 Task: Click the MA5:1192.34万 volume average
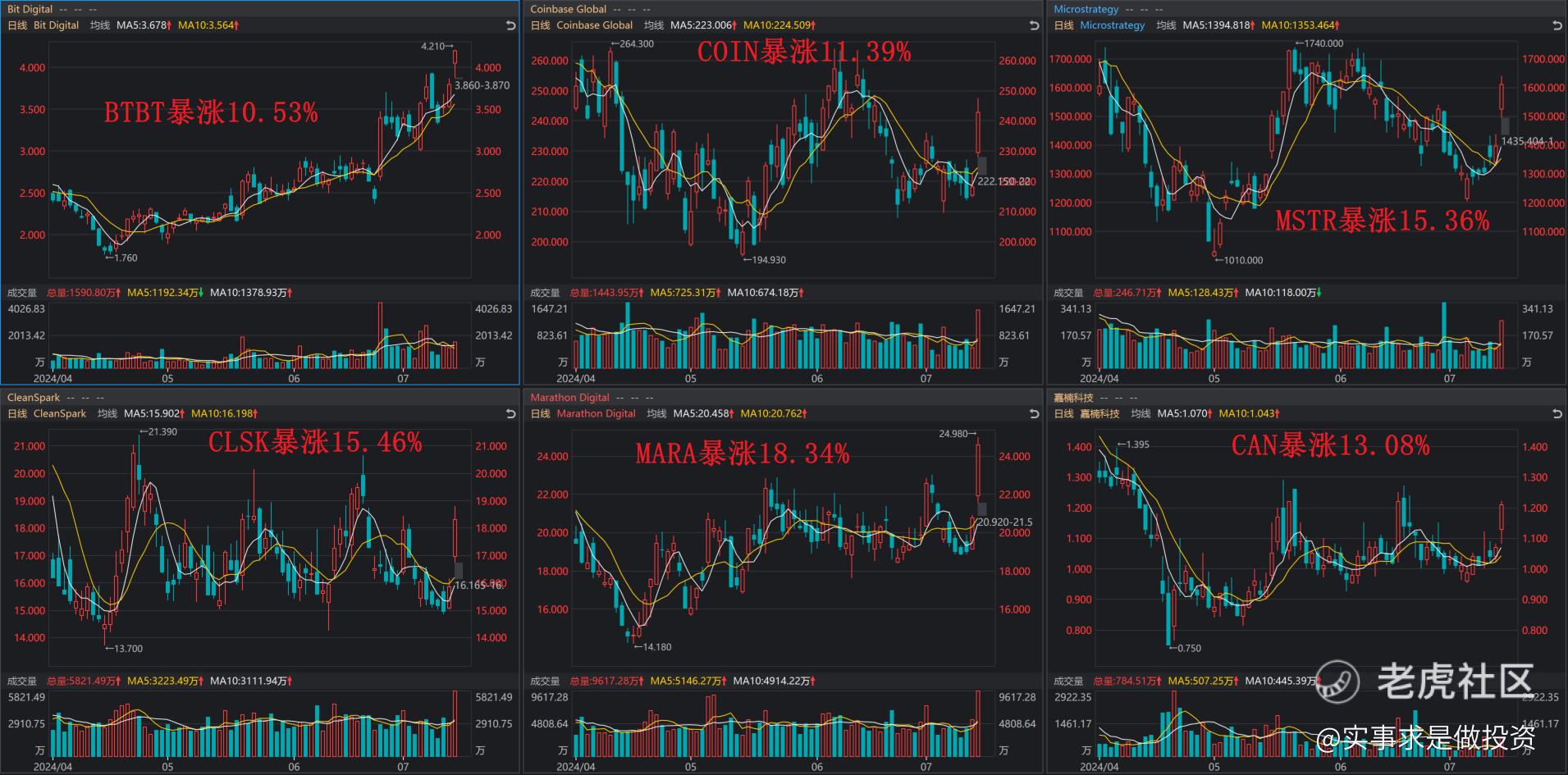pyautogui.click(x=167, y=293)
